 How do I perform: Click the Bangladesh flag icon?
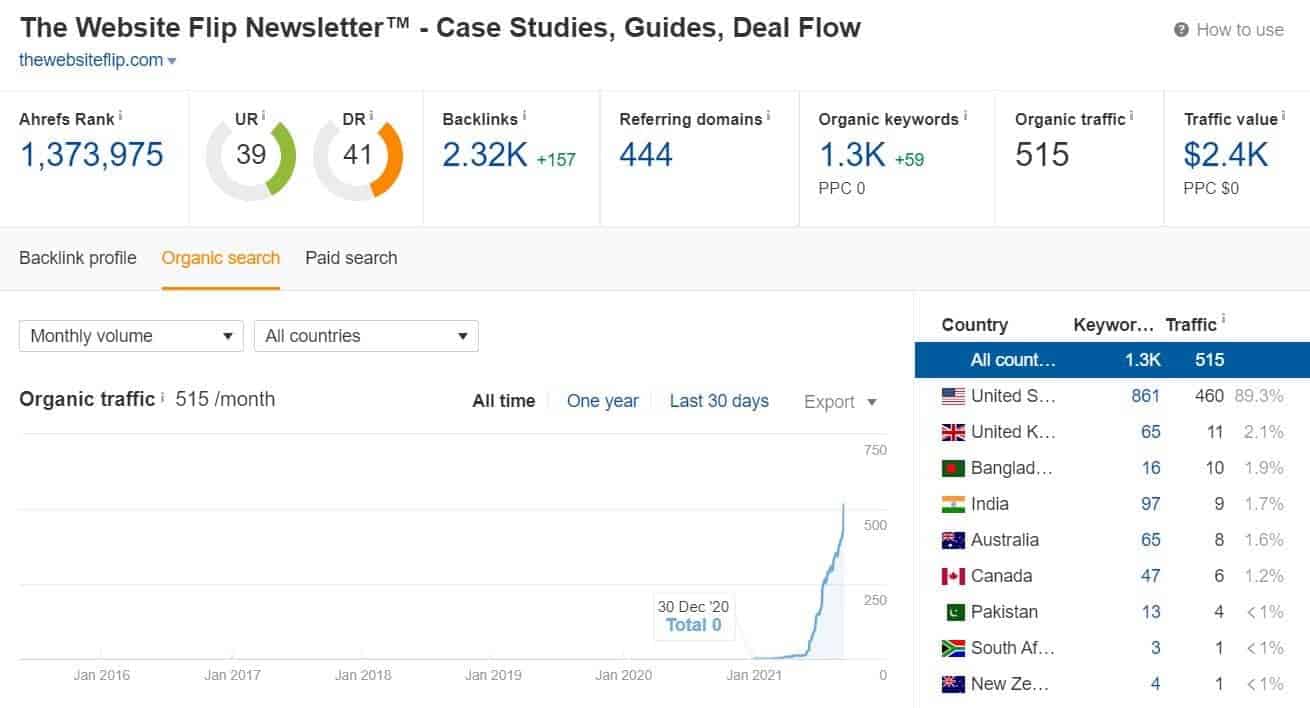click(953, 468)
